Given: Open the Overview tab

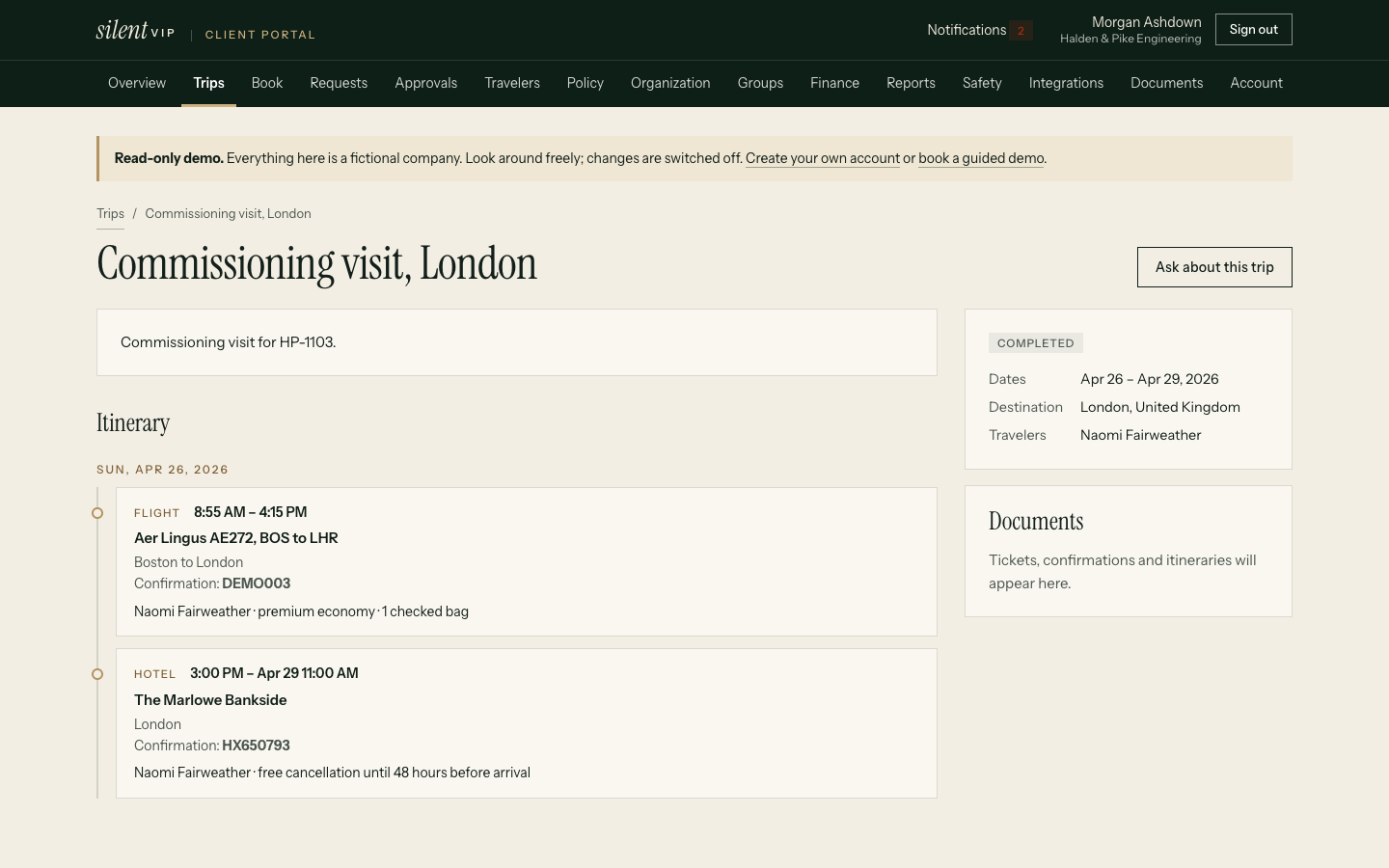Looking at the screenshot, I should tap(137, 83).
